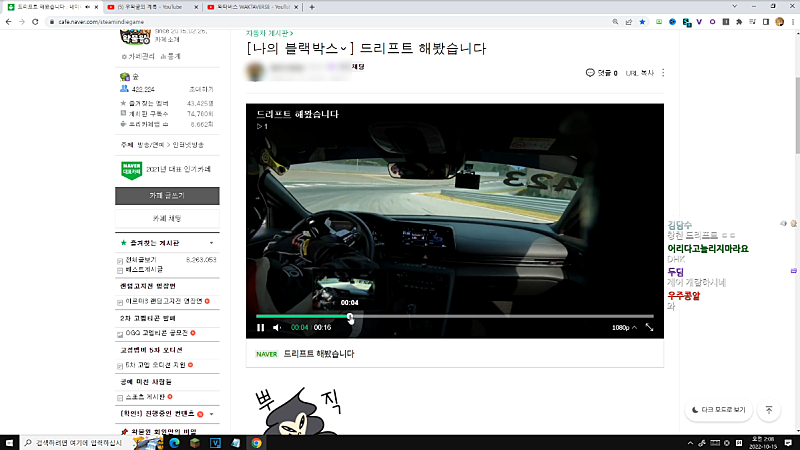
Task: Click the 카페관리 gear link
Action: coord(138,57)
